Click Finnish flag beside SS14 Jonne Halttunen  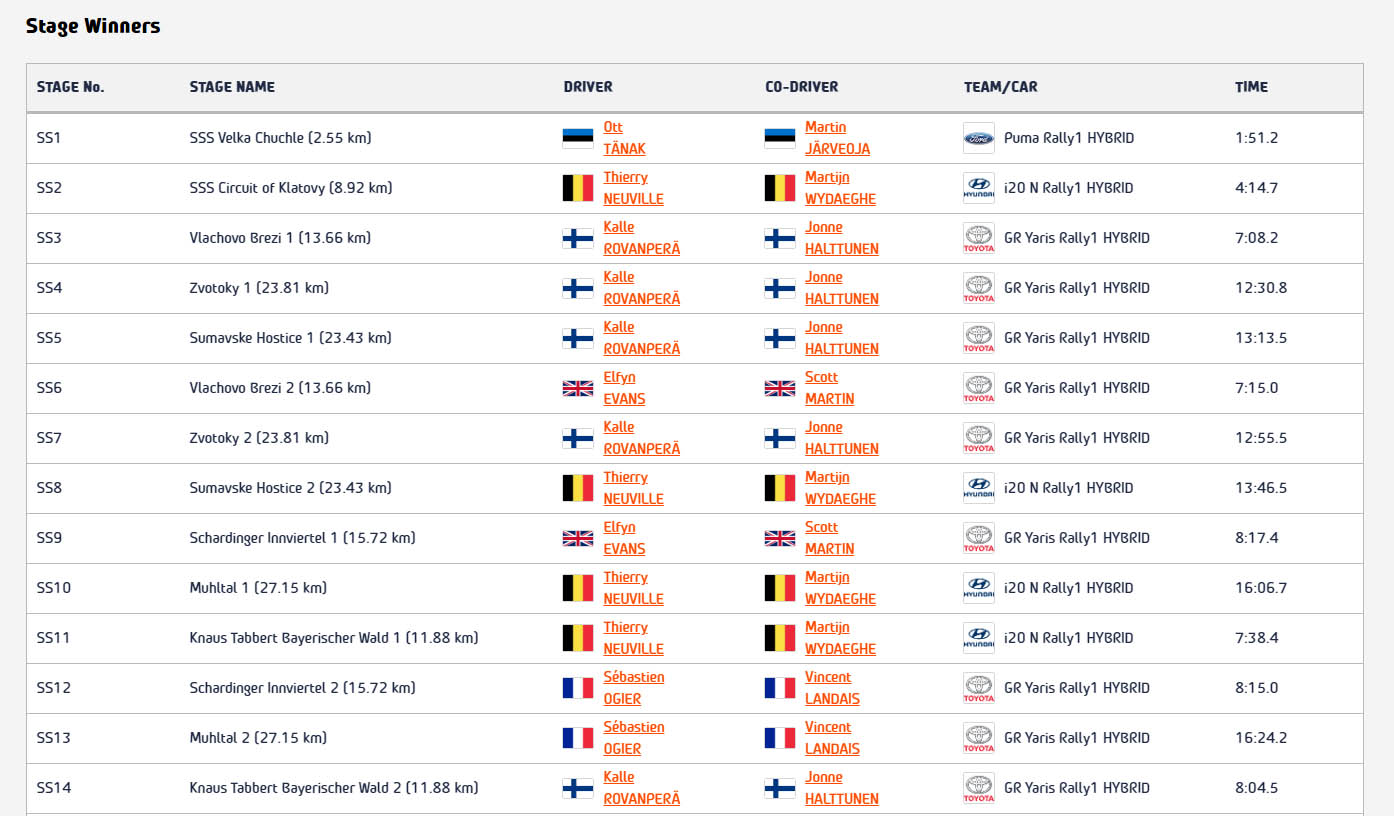click(x=780, y=788)
